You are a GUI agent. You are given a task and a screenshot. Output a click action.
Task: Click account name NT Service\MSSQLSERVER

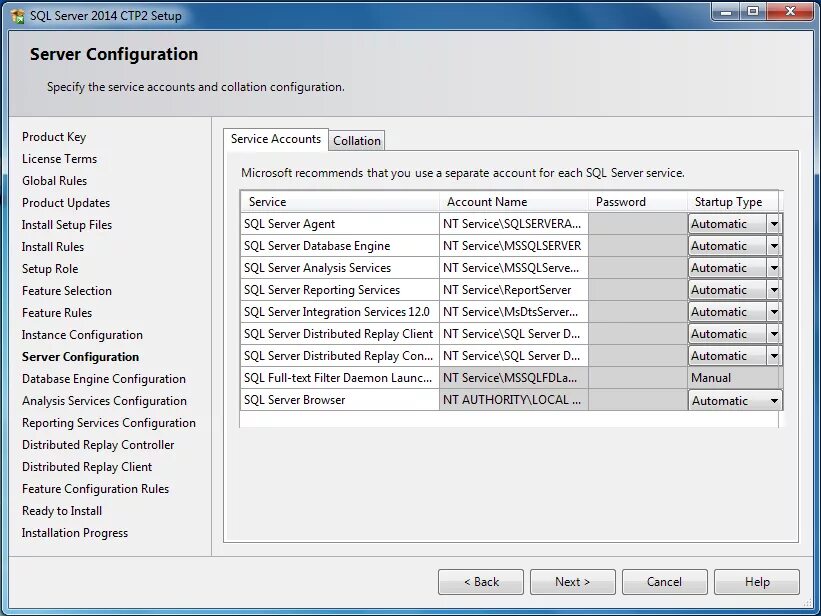[514, 246]
